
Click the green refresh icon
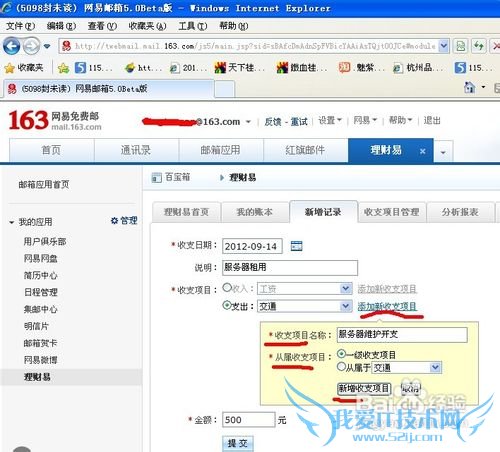[479, 46]
